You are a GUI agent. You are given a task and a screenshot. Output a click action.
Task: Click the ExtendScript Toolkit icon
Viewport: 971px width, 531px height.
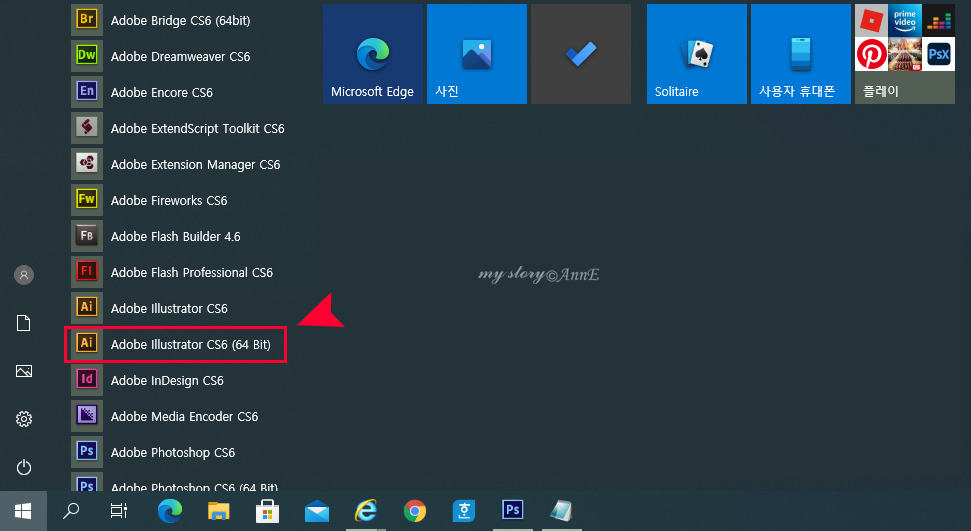click(87, 128)
